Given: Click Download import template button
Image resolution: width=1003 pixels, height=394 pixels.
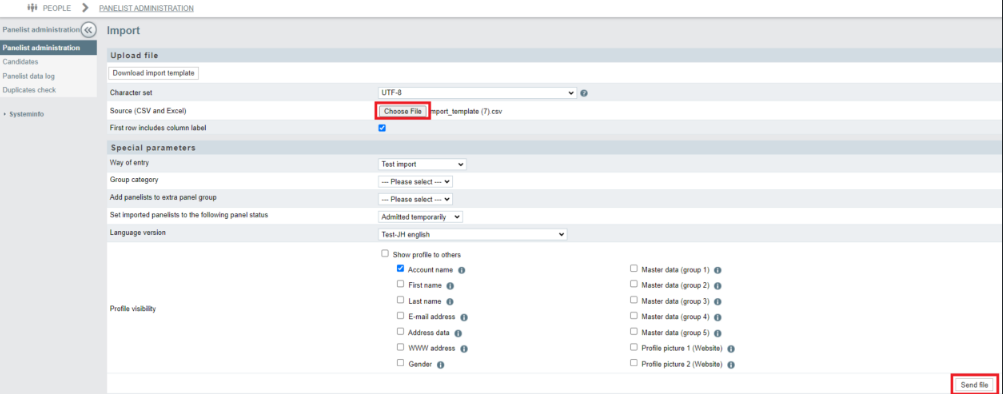Looking at the screenshot, I should click(154, 73).
